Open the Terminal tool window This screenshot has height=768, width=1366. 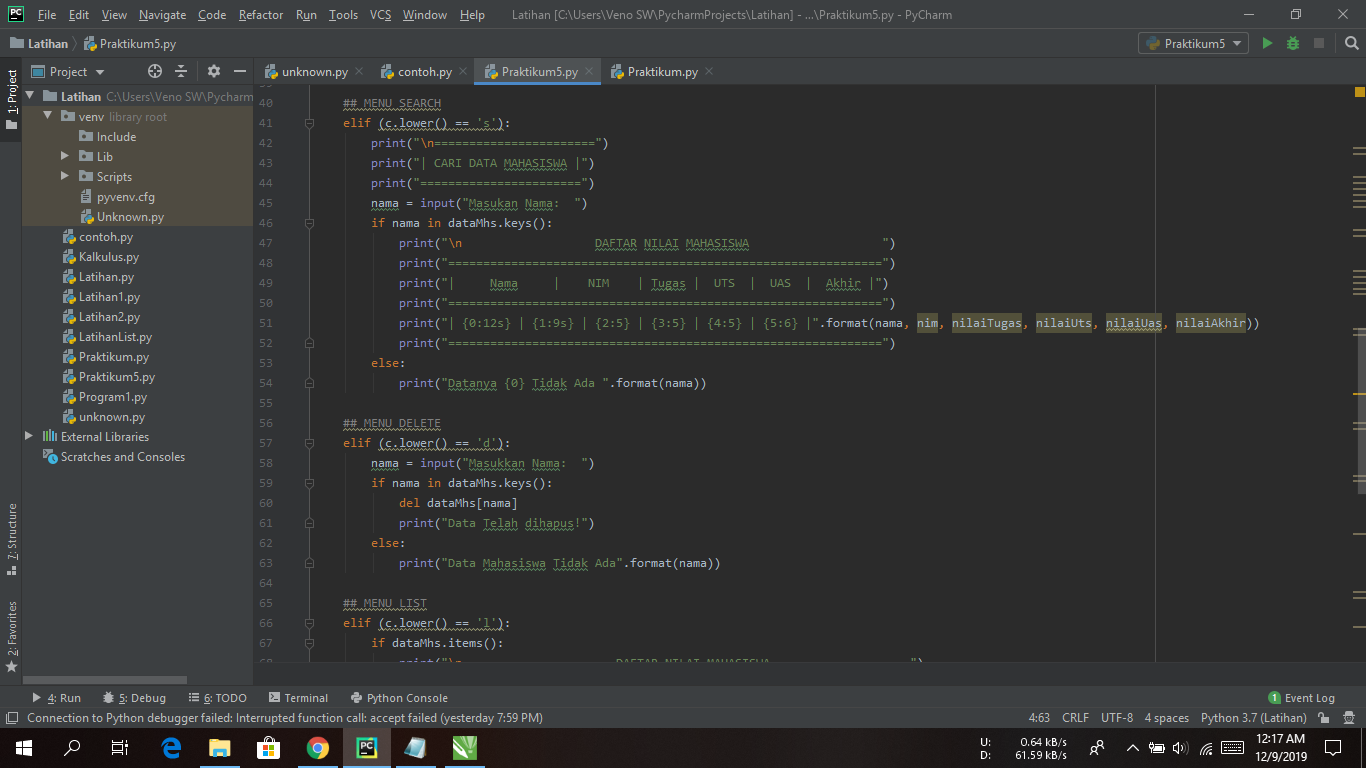click(298, 698)
